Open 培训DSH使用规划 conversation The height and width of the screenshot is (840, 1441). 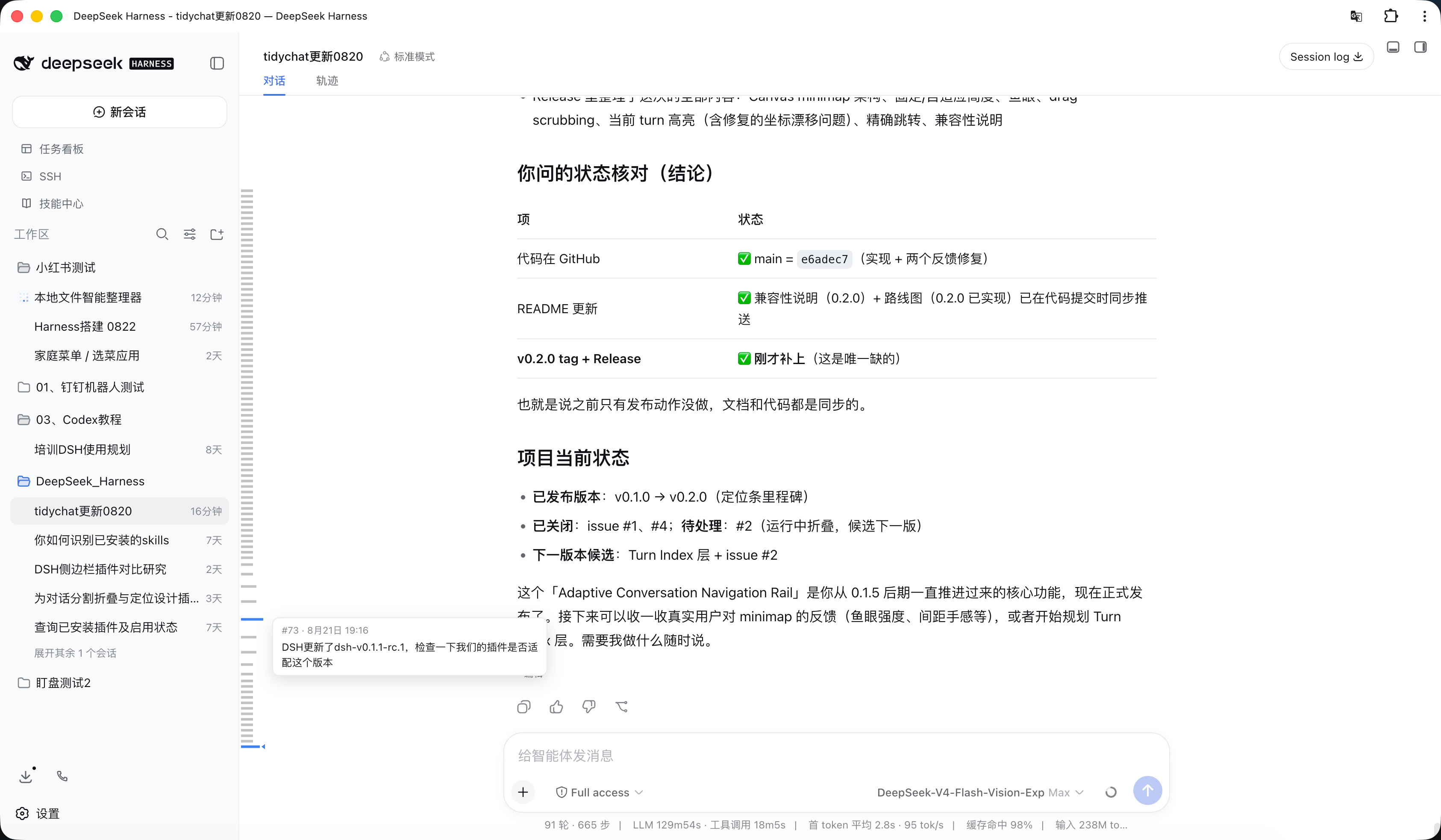120,449
